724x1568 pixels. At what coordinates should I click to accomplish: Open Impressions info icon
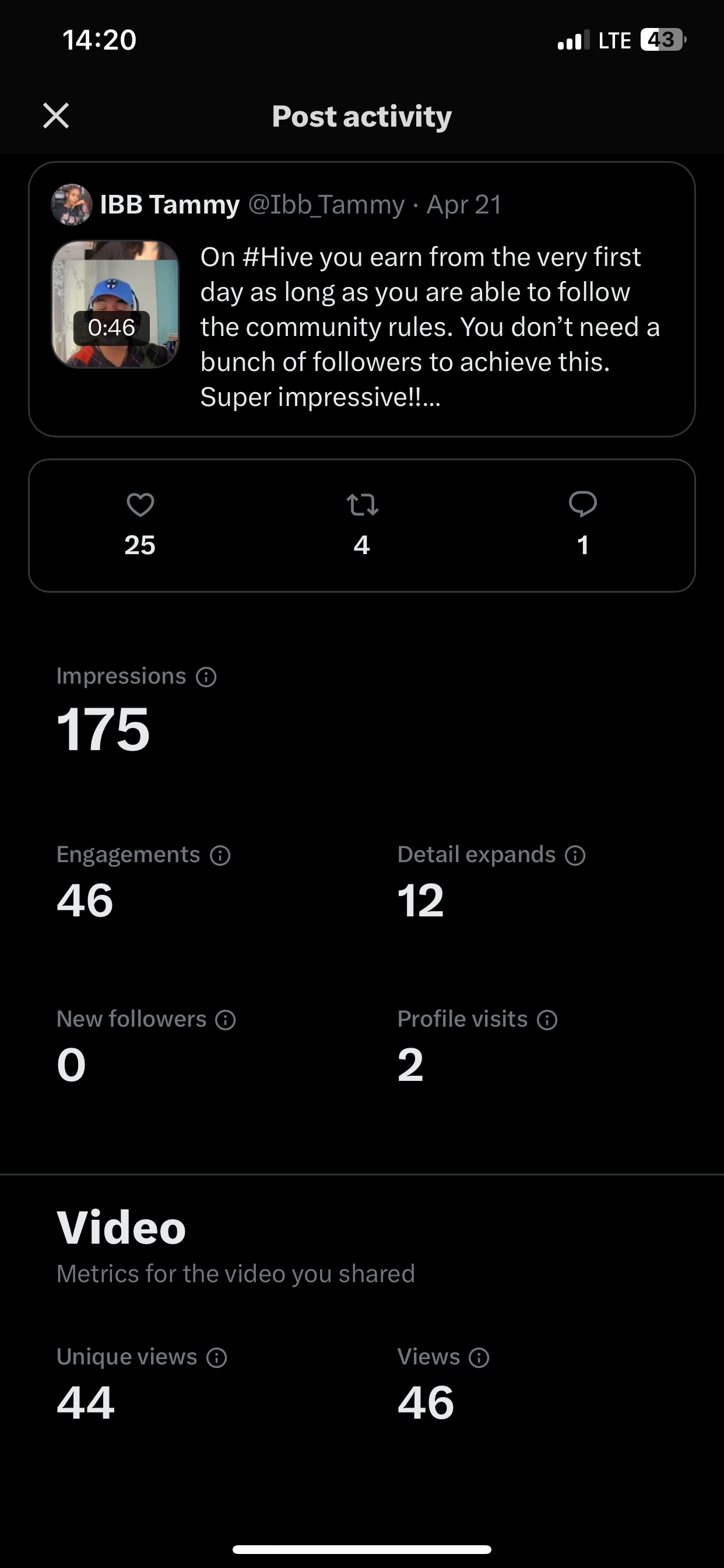[206, 677]
